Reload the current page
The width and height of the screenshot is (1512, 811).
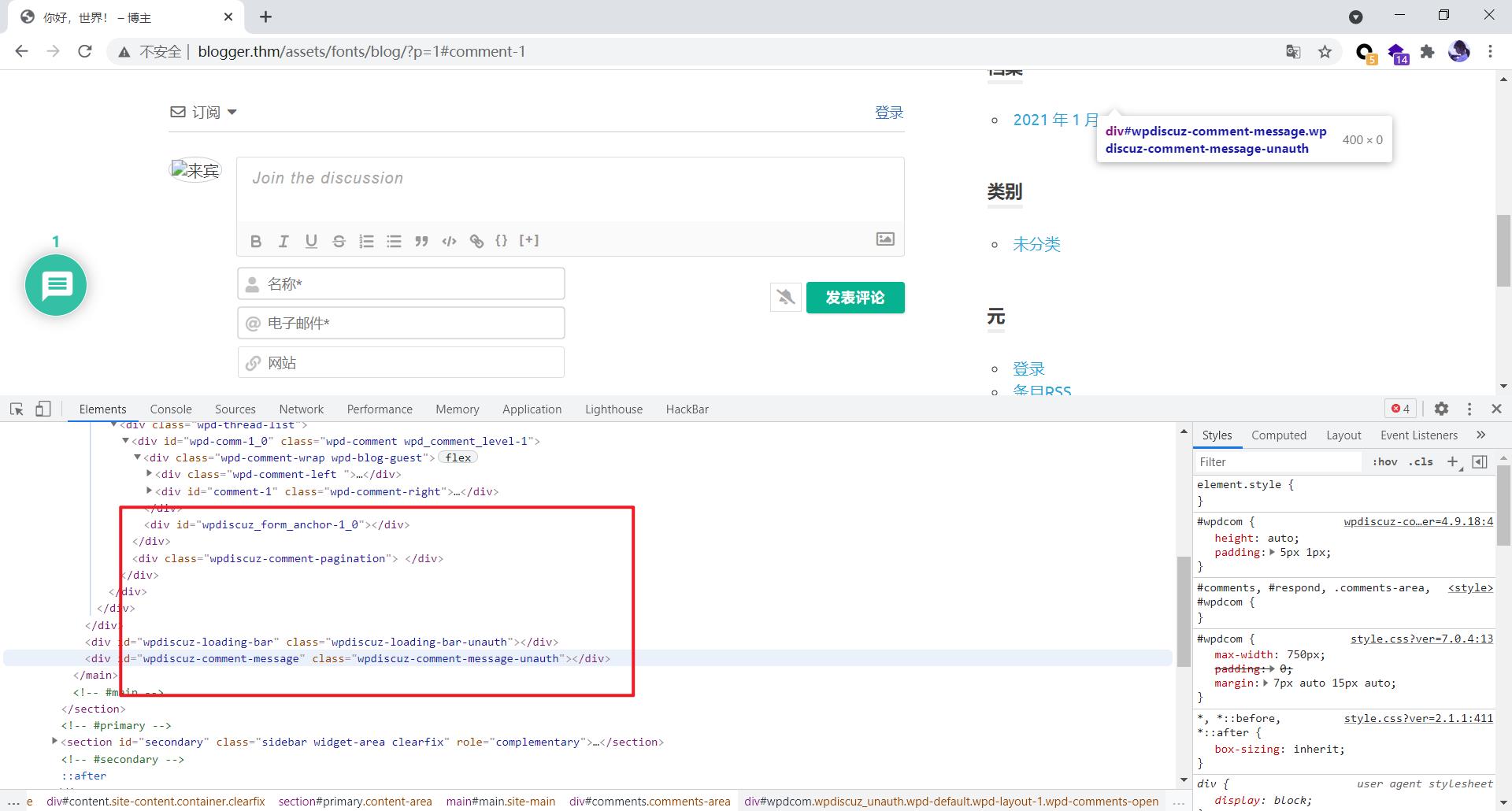pyautogui.click(x=85, y=51)
